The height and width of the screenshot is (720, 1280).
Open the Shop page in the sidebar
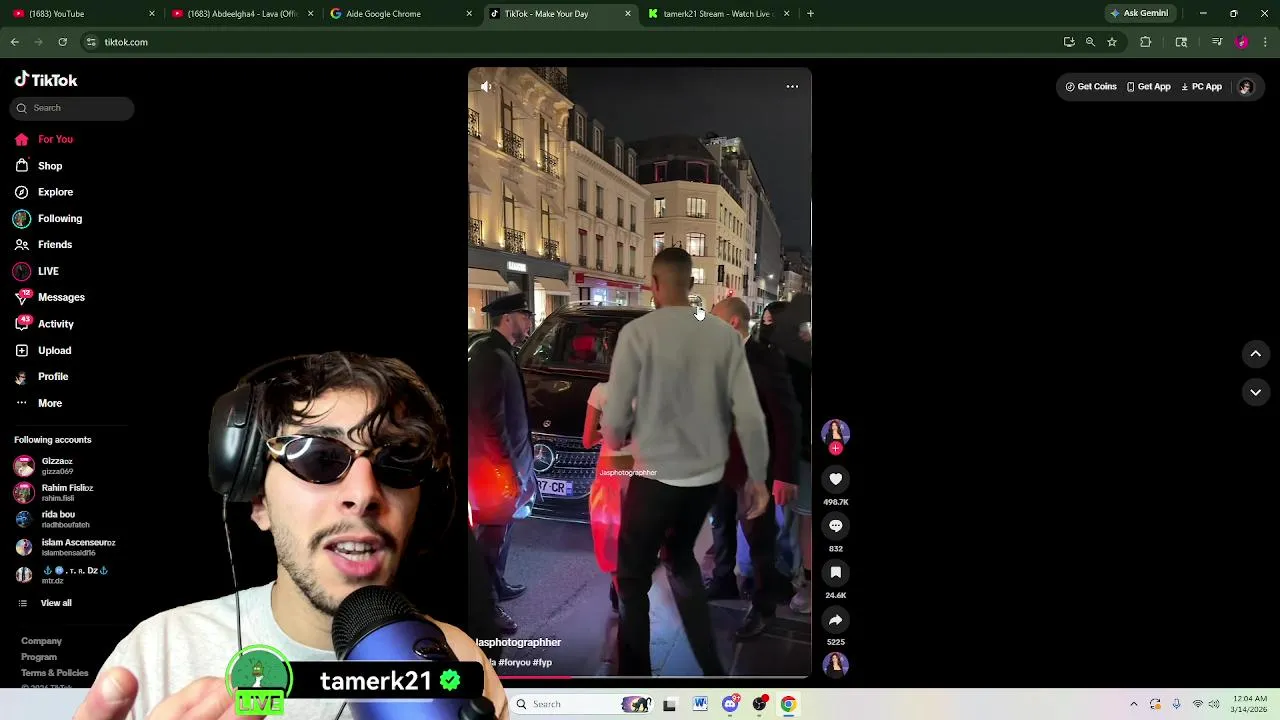click(39, 166)
